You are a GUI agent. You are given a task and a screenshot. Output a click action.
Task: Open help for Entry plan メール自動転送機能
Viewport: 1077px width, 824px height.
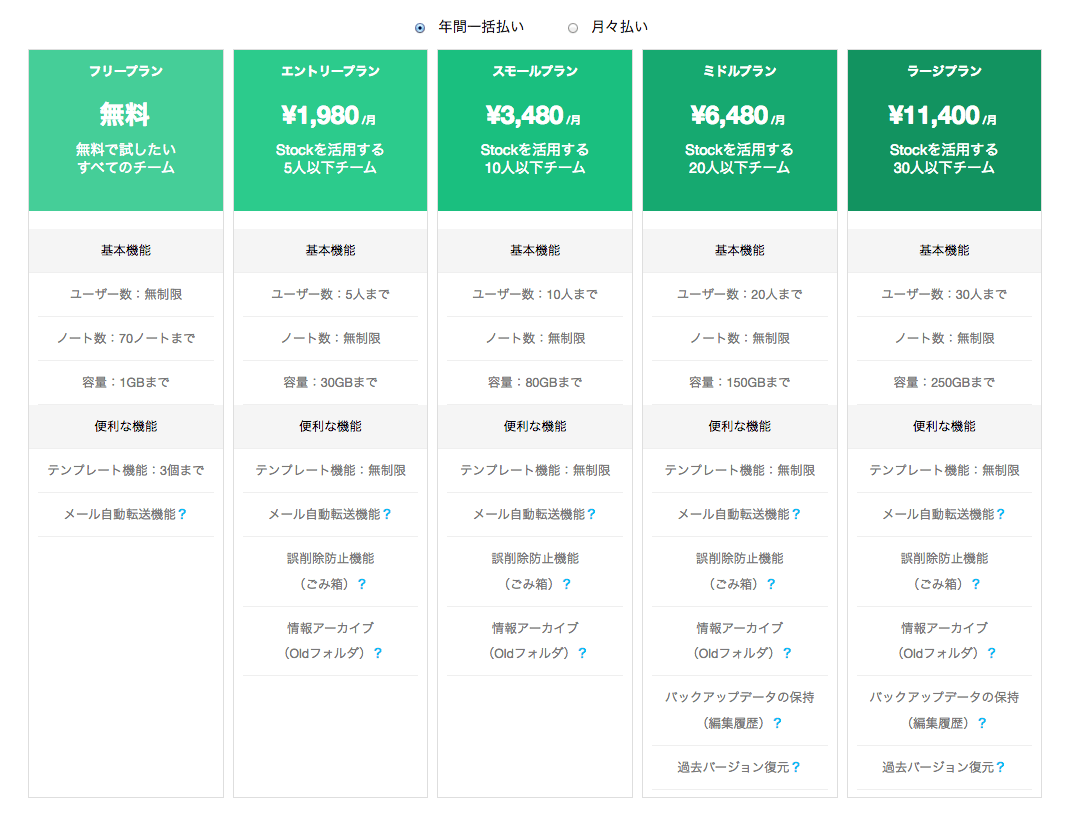pyautogui.click(x=387, y=514)
